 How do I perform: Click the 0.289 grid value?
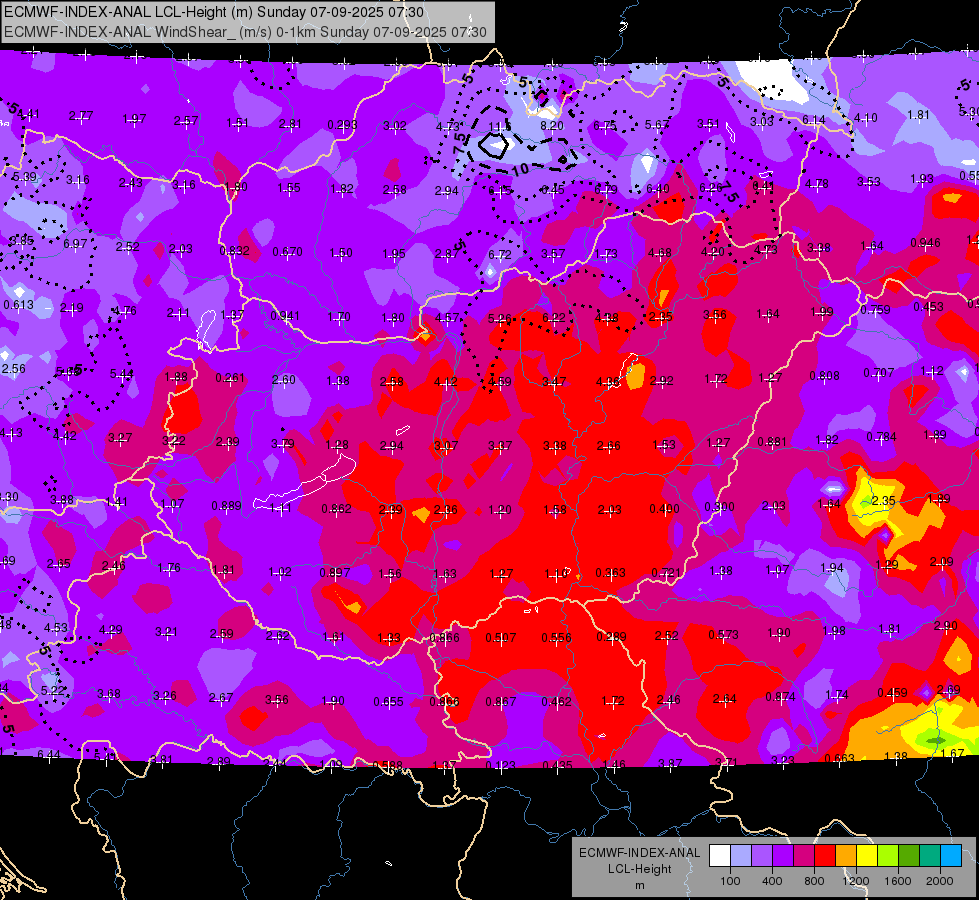611,637
